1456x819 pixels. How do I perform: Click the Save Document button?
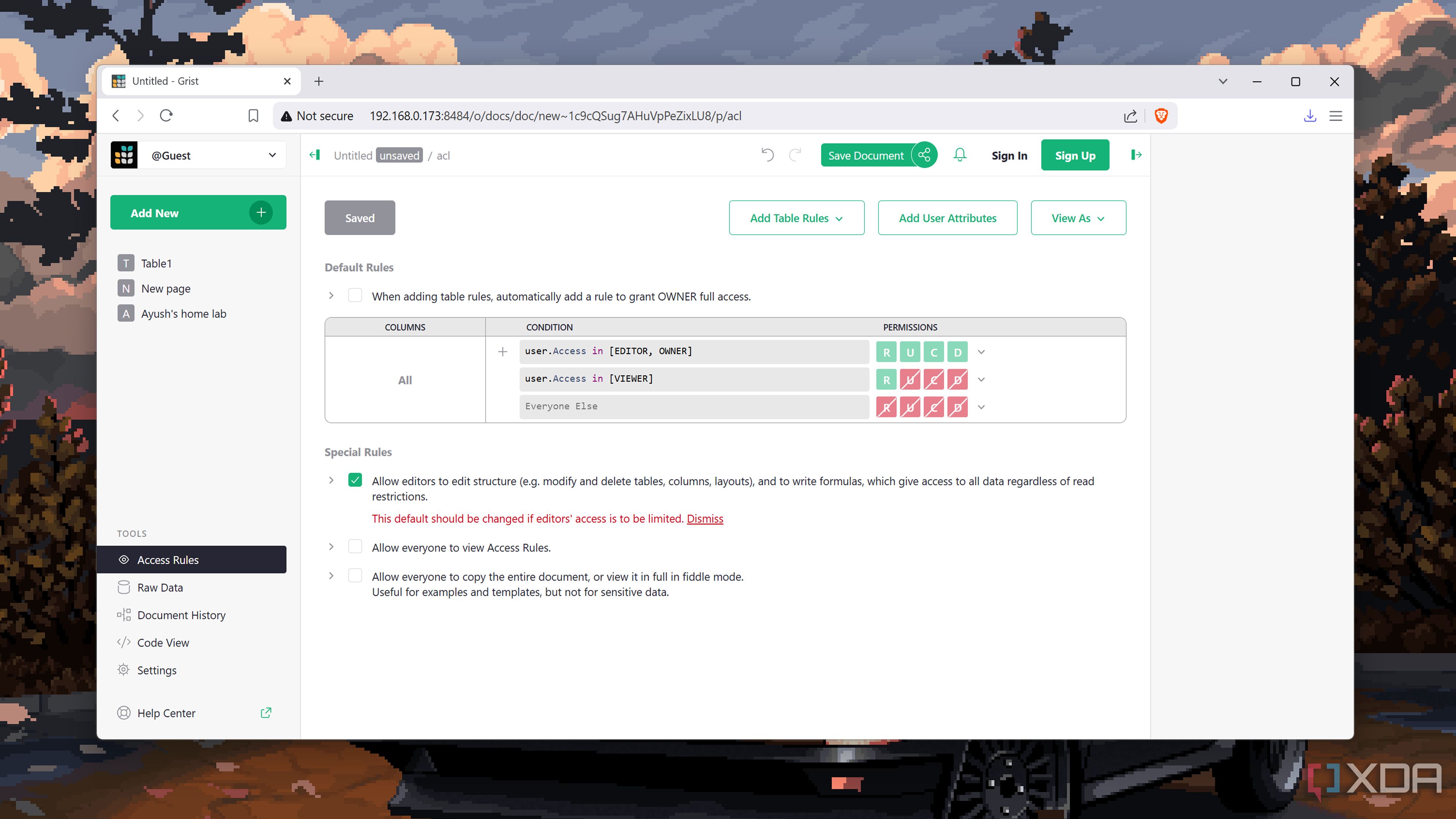866,155
